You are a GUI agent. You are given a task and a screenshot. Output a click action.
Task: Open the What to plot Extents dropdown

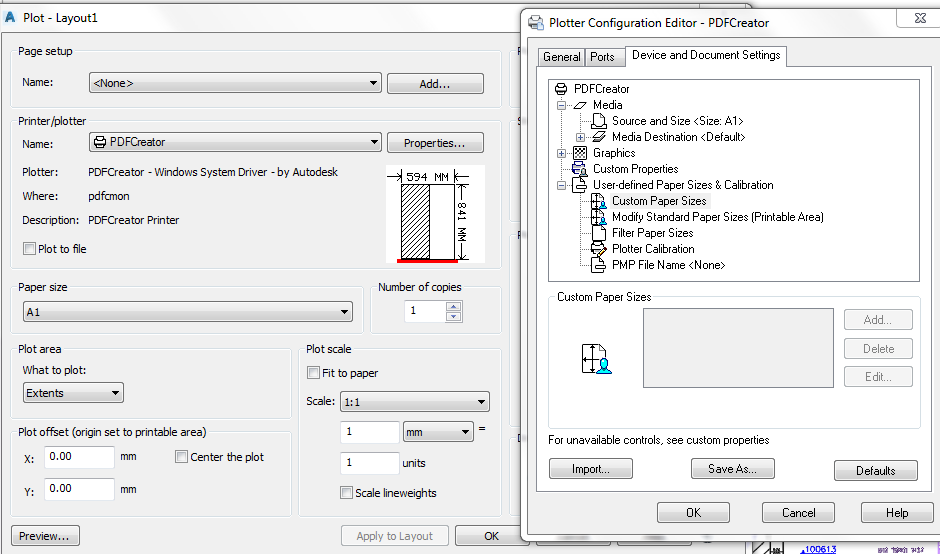[x=73, y=393]
